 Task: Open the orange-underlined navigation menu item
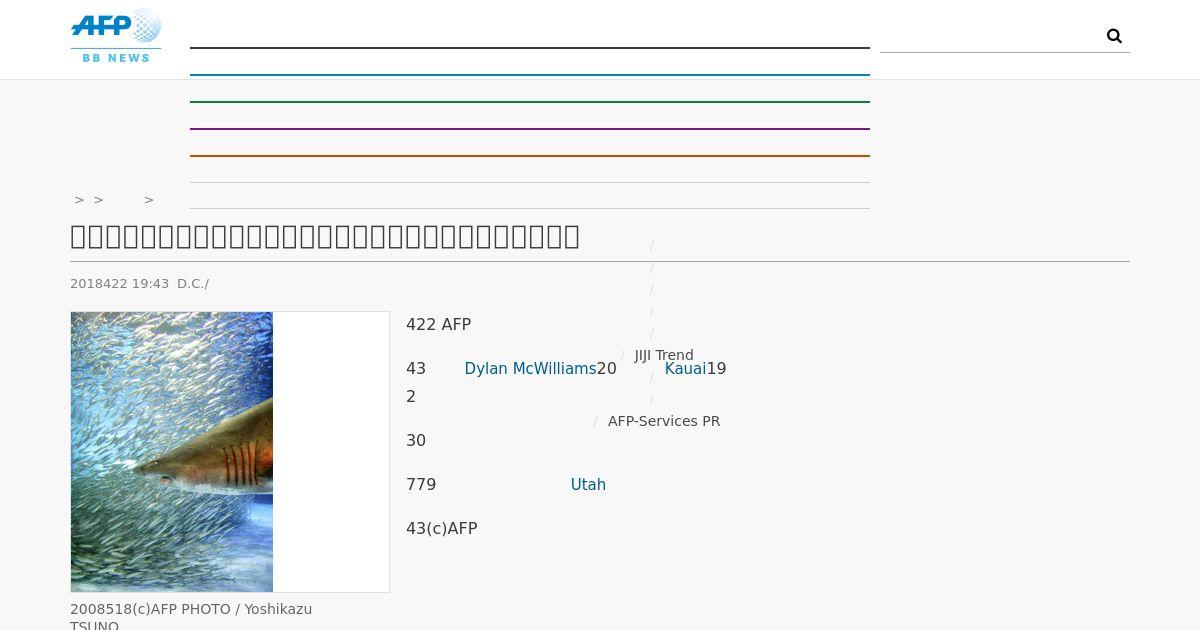pyautogui.click(x=529, y=143)
